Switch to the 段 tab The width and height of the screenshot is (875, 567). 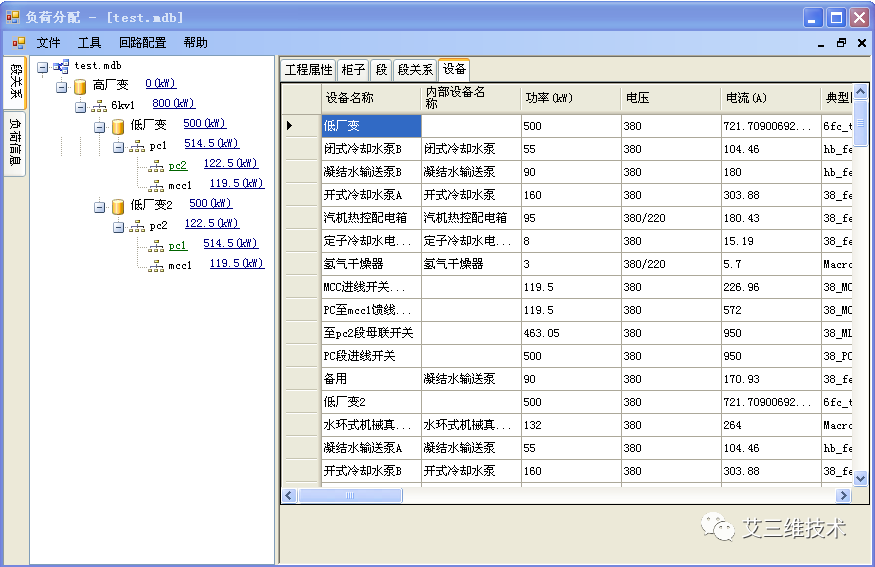coord(381,70)
